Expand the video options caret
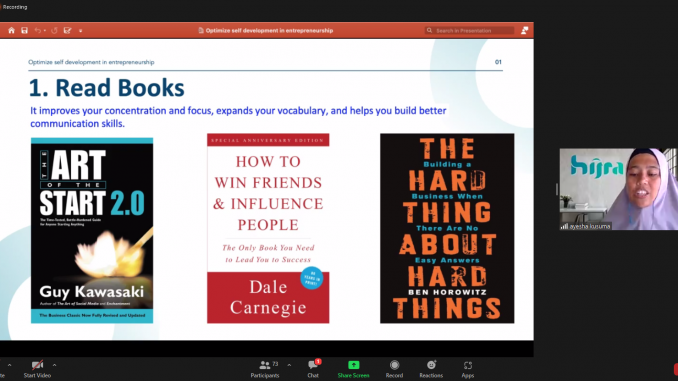 pos(54,365)
